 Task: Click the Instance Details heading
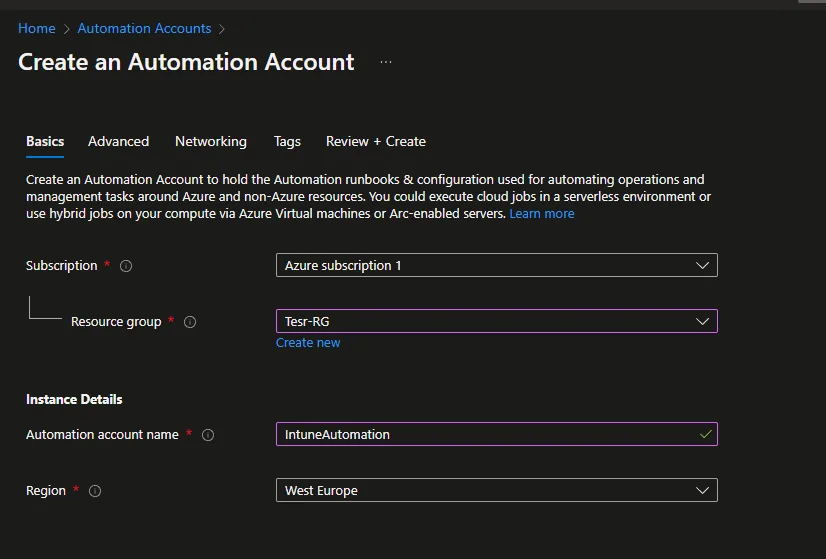[x=74, y=399]
